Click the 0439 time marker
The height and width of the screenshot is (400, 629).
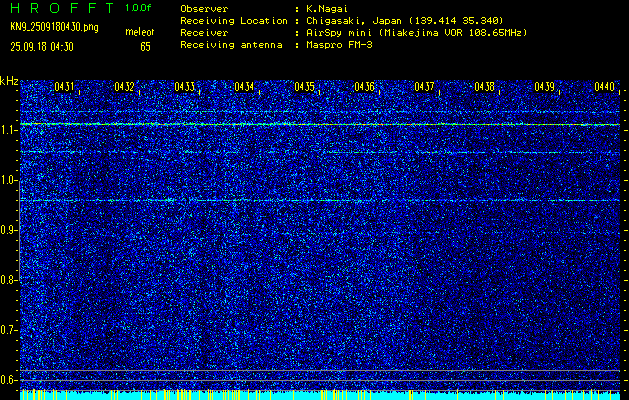pyautogui.click(x=544, y=87)
